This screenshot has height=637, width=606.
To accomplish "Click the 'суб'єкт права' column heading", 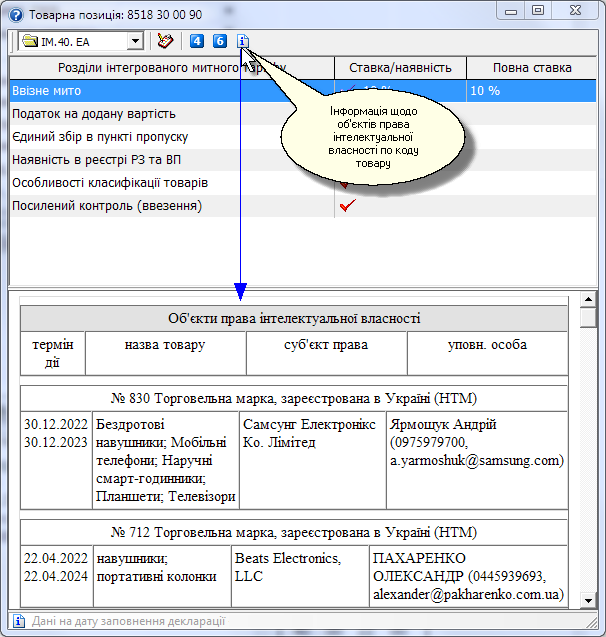I will 326,353.
